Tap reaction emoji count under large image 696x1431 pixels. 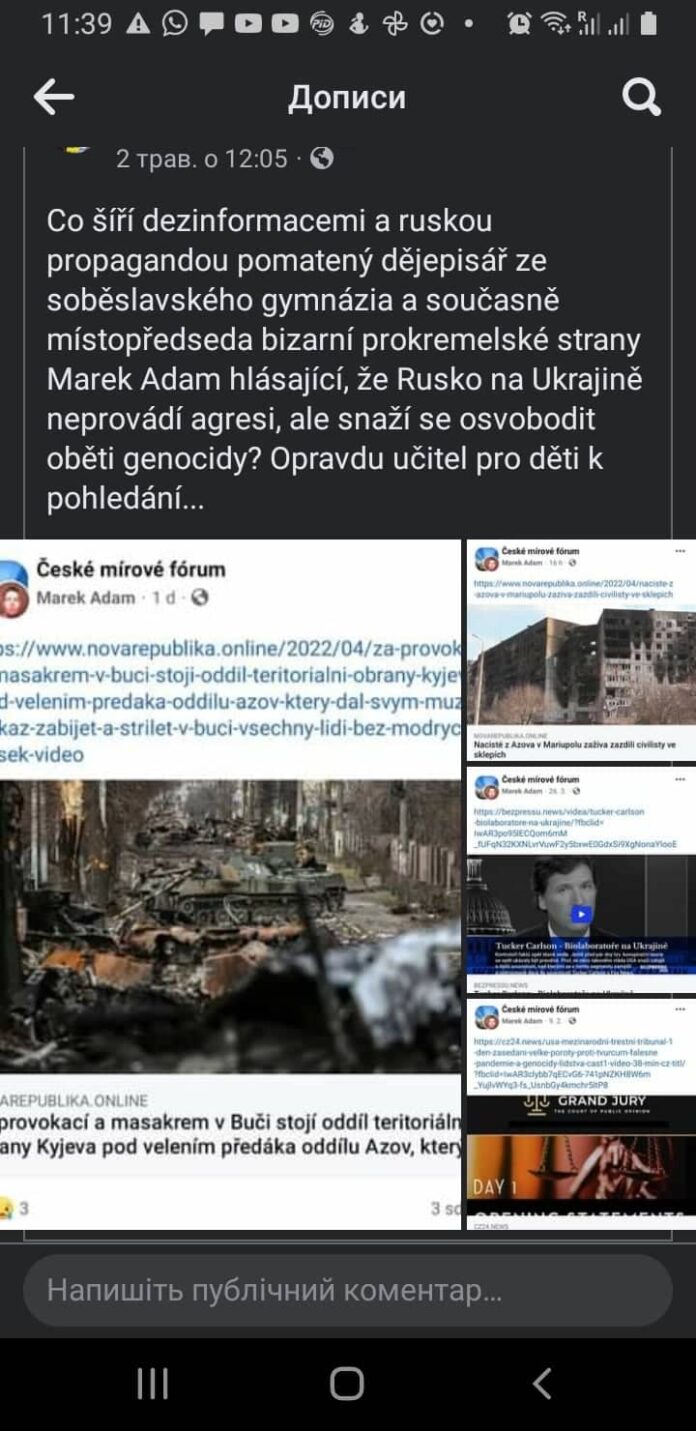(14, 1208)
